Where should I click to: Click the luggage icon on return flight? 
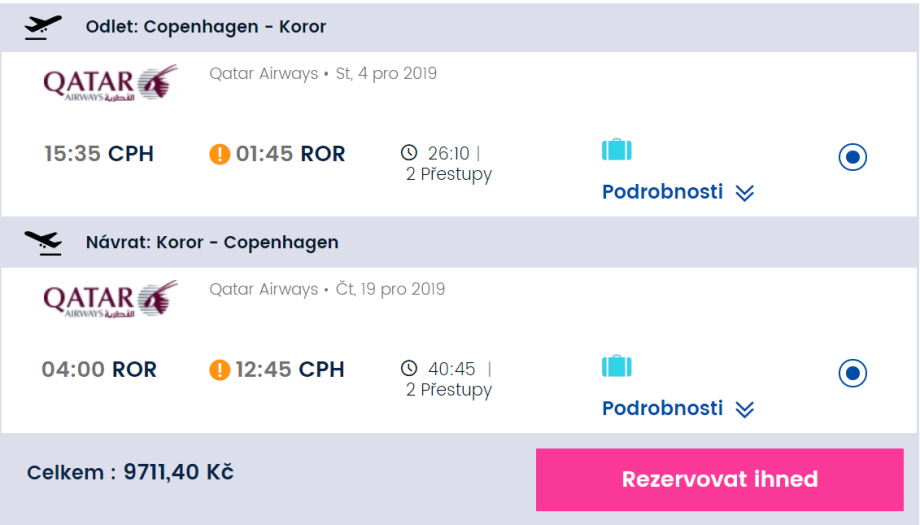pos(617,366)
